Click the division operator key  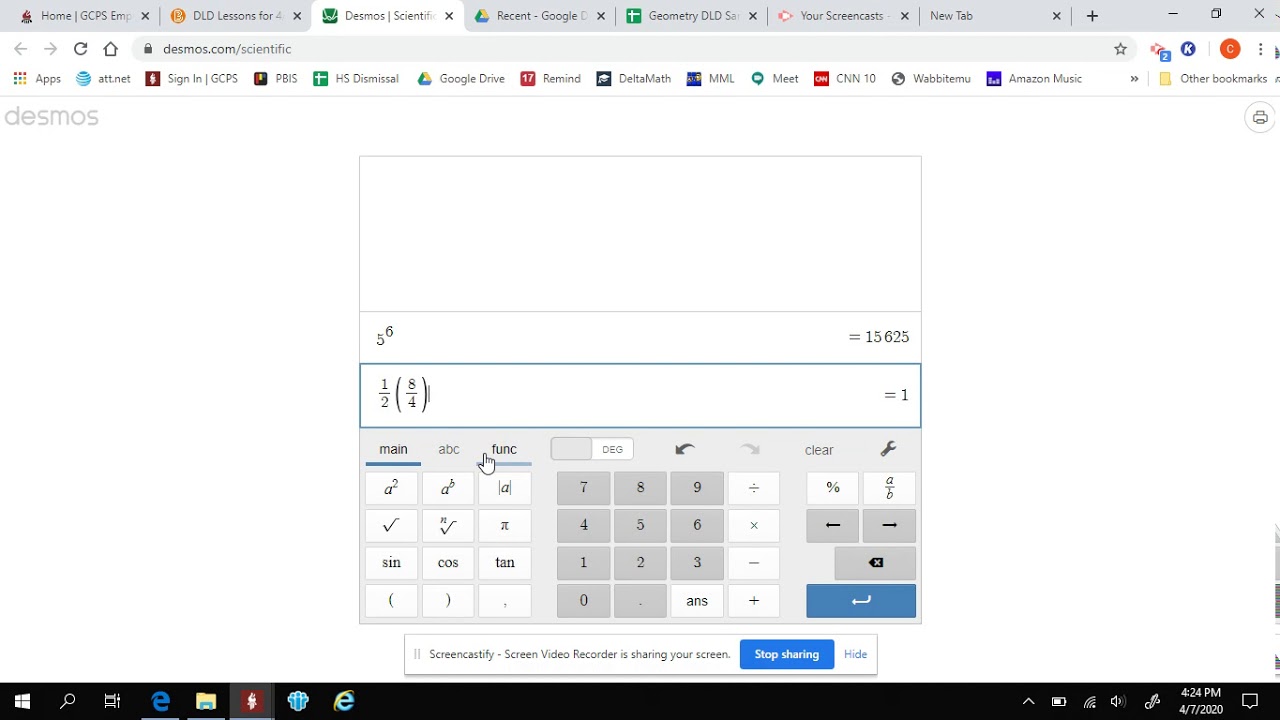click(754, 488)
